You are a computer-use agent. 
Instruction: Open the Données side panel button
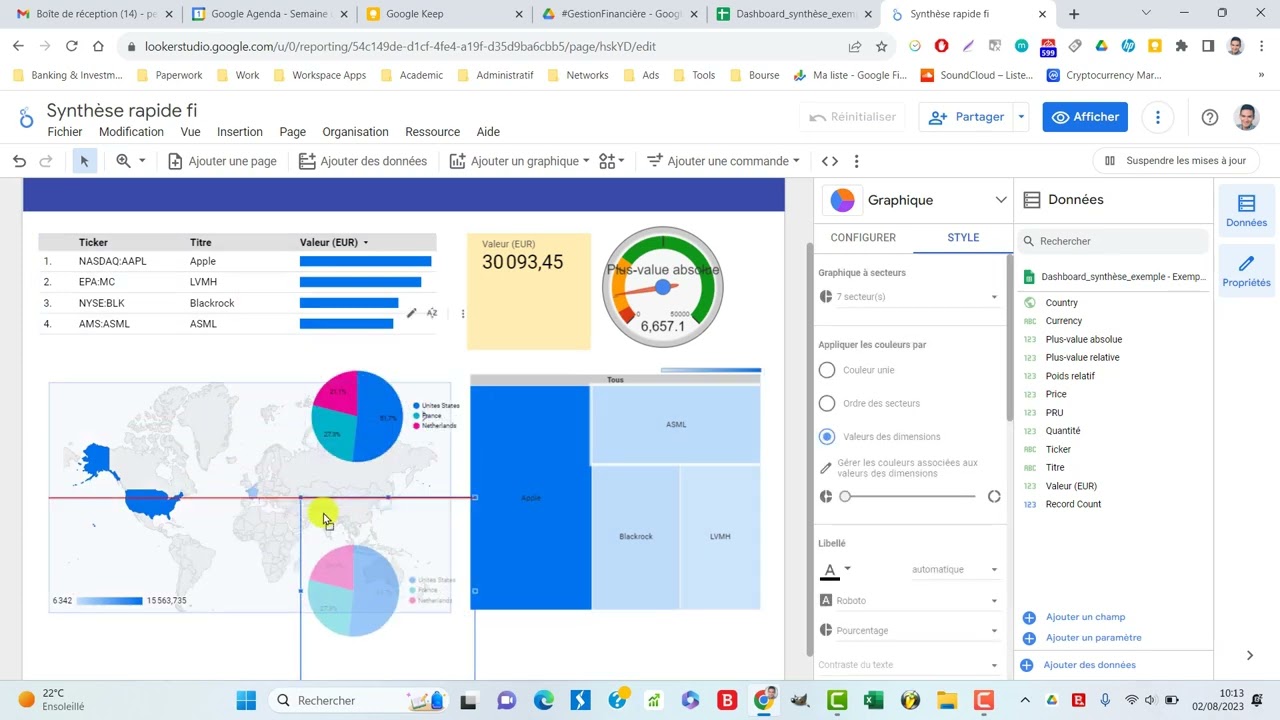pyautogui.click(x=1246, y=211)
